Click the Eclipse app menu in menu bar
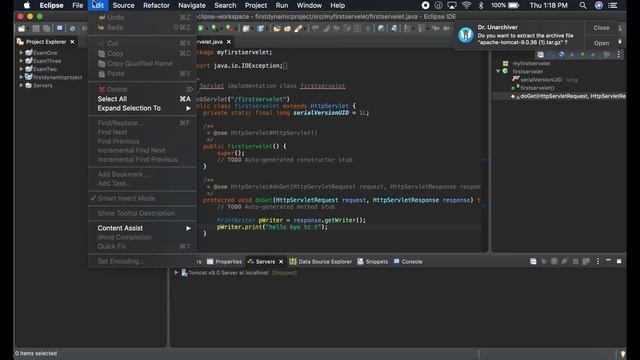Viewport: 640px width, 360px height. tap(51, 5)
